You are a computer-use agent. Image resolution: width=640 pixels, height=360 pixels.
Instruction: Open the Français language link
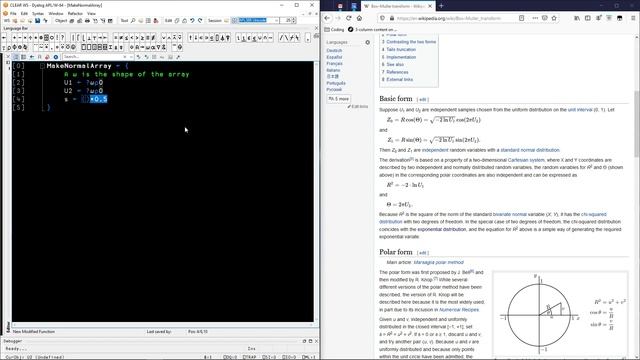(334, 64)
